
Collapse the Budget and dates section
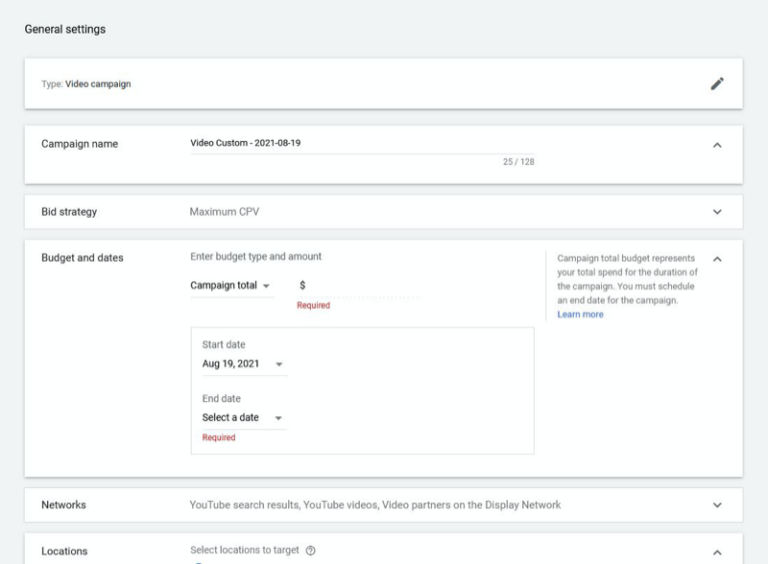(717, 259)
